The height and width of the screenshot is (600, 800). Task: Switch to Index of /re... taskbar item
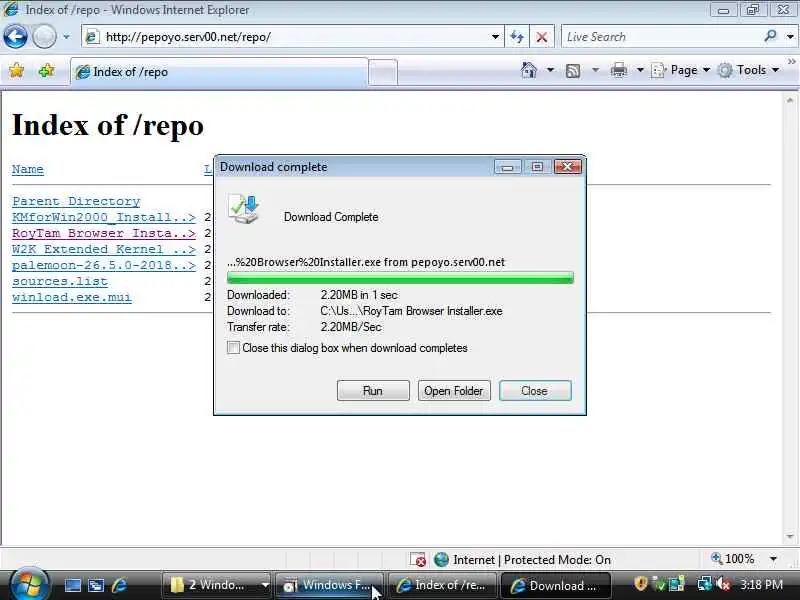click(442, 585)
